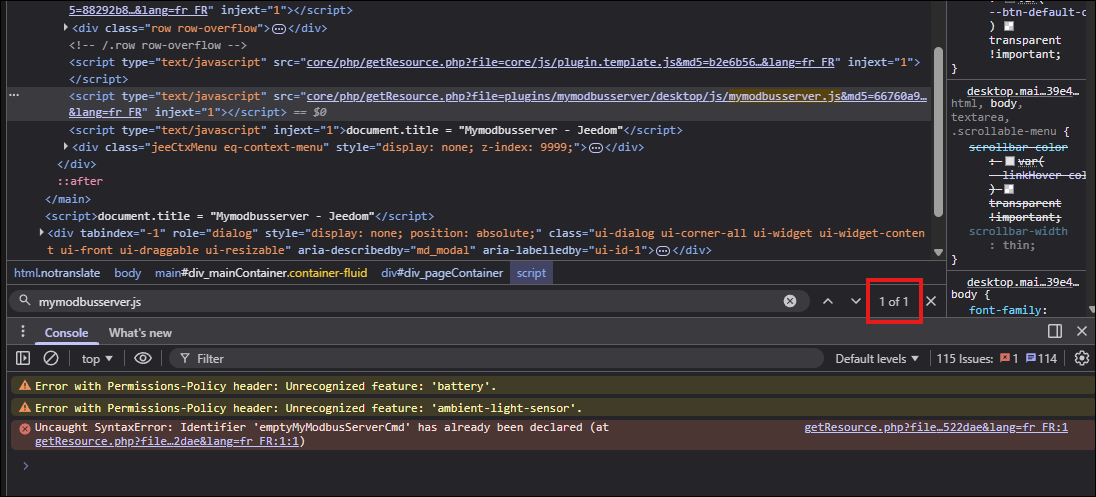
Task: Create a live expression with eye icon
Action: (143, 358)
